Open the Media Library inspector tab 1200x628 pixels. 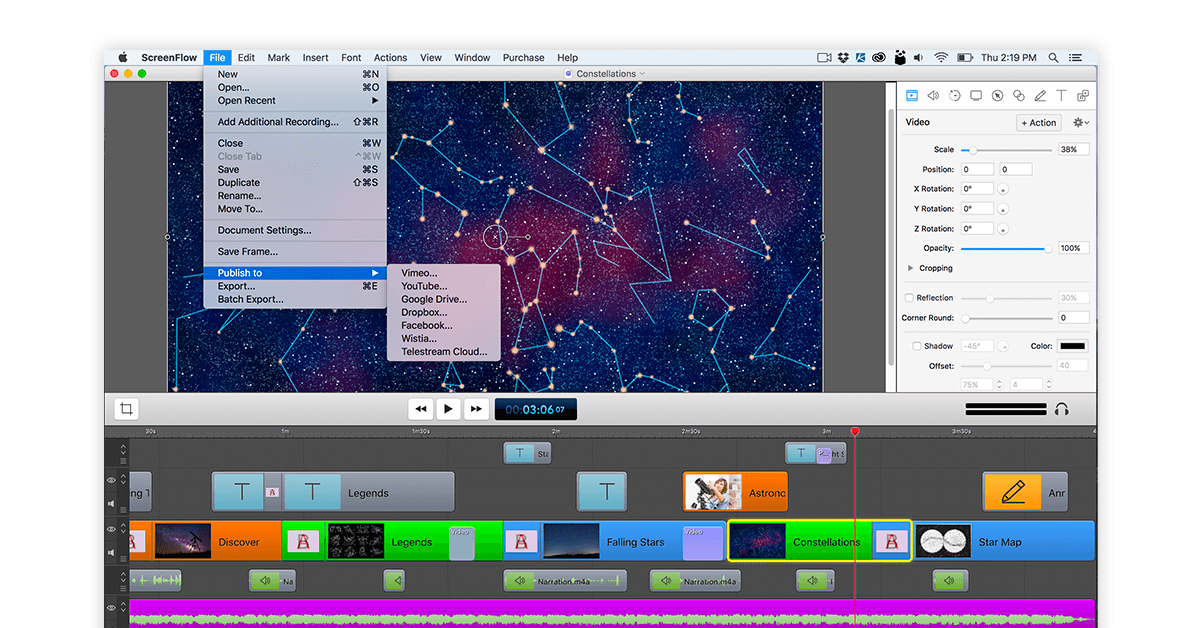(x=1083, y=96)
